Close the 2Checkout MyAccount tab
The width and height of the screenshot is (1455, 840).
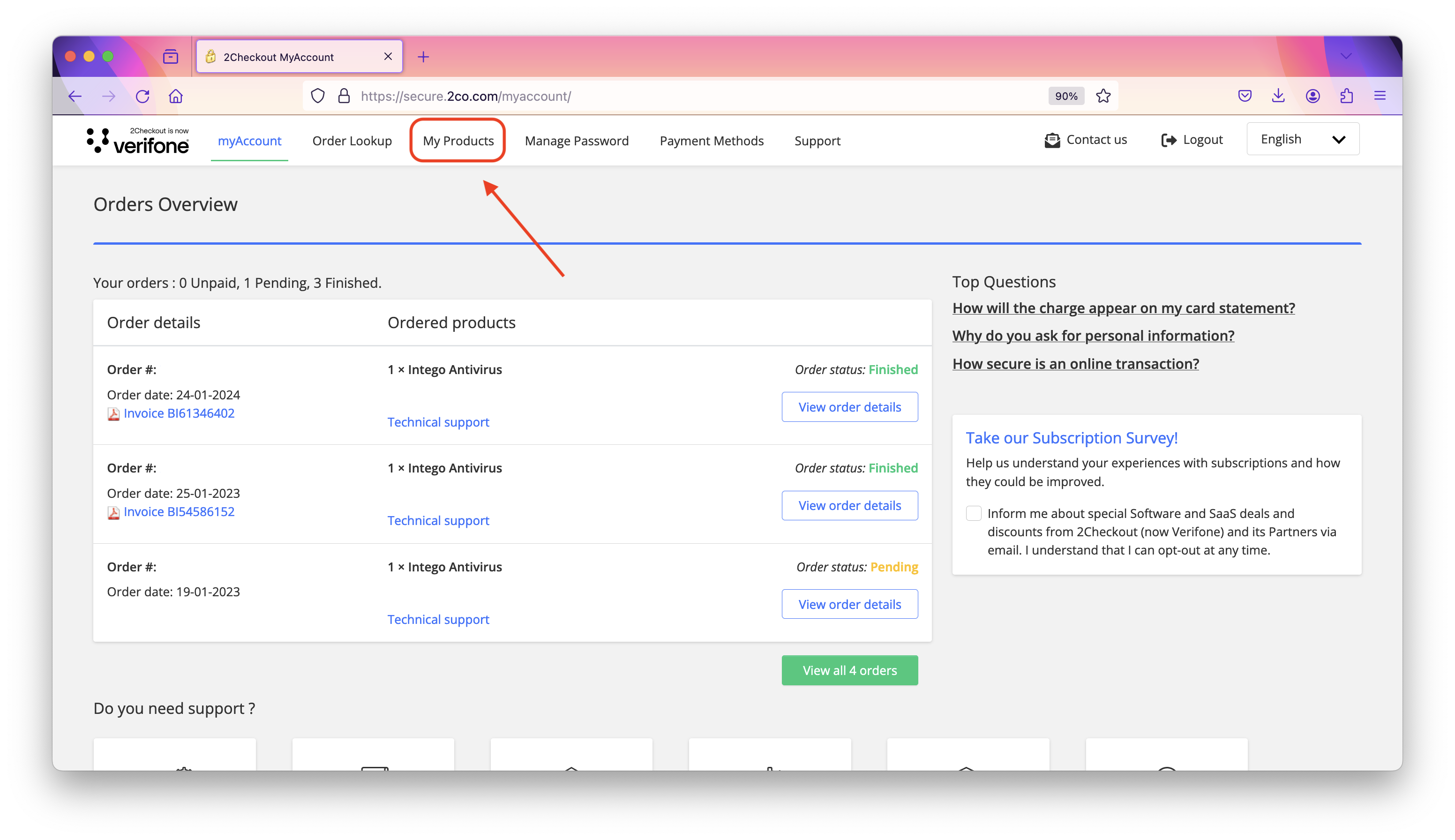click(x=388, y=57)
